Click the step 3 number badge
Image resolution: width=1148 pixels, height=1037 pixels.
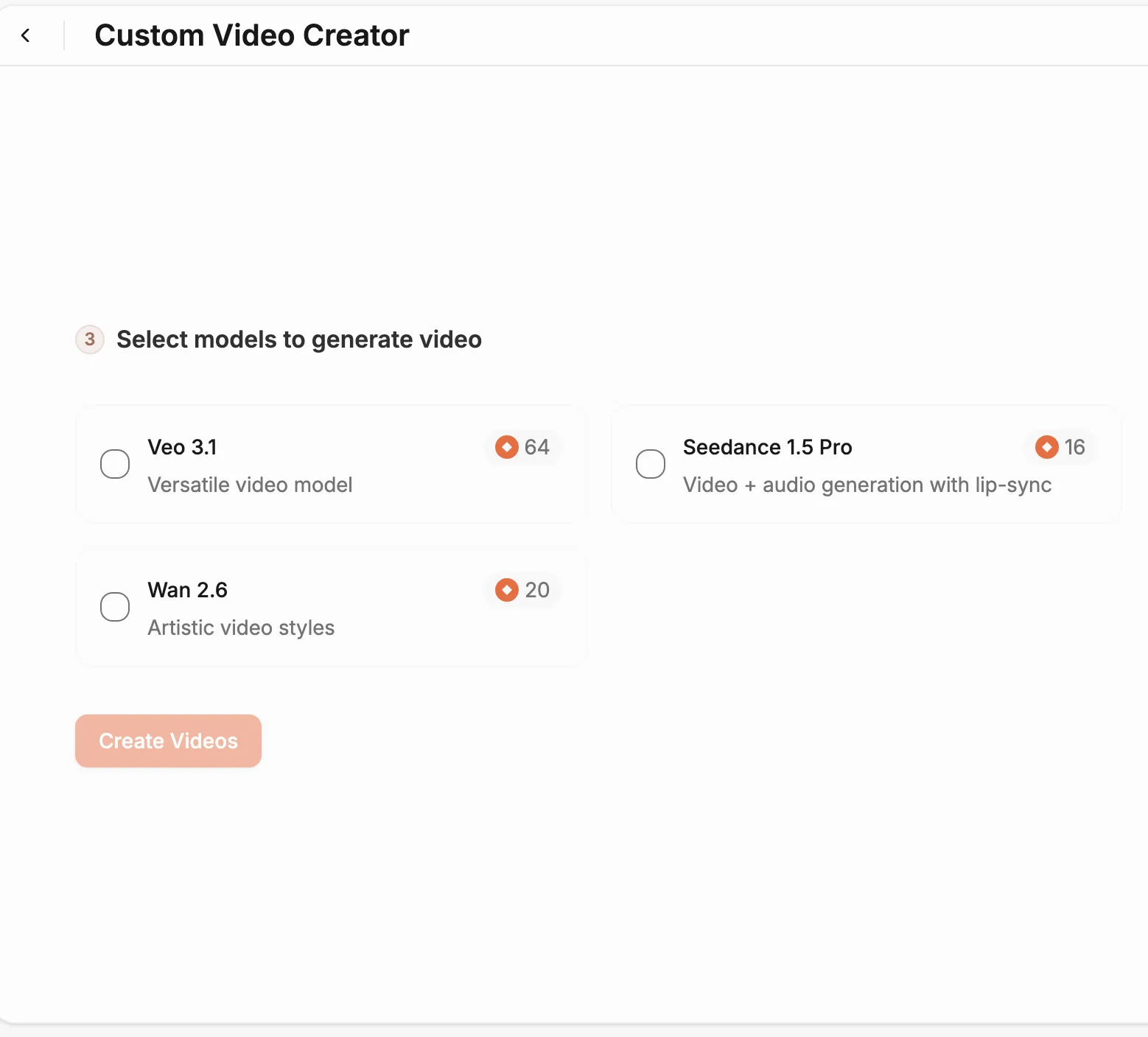[x=90, y=340]
